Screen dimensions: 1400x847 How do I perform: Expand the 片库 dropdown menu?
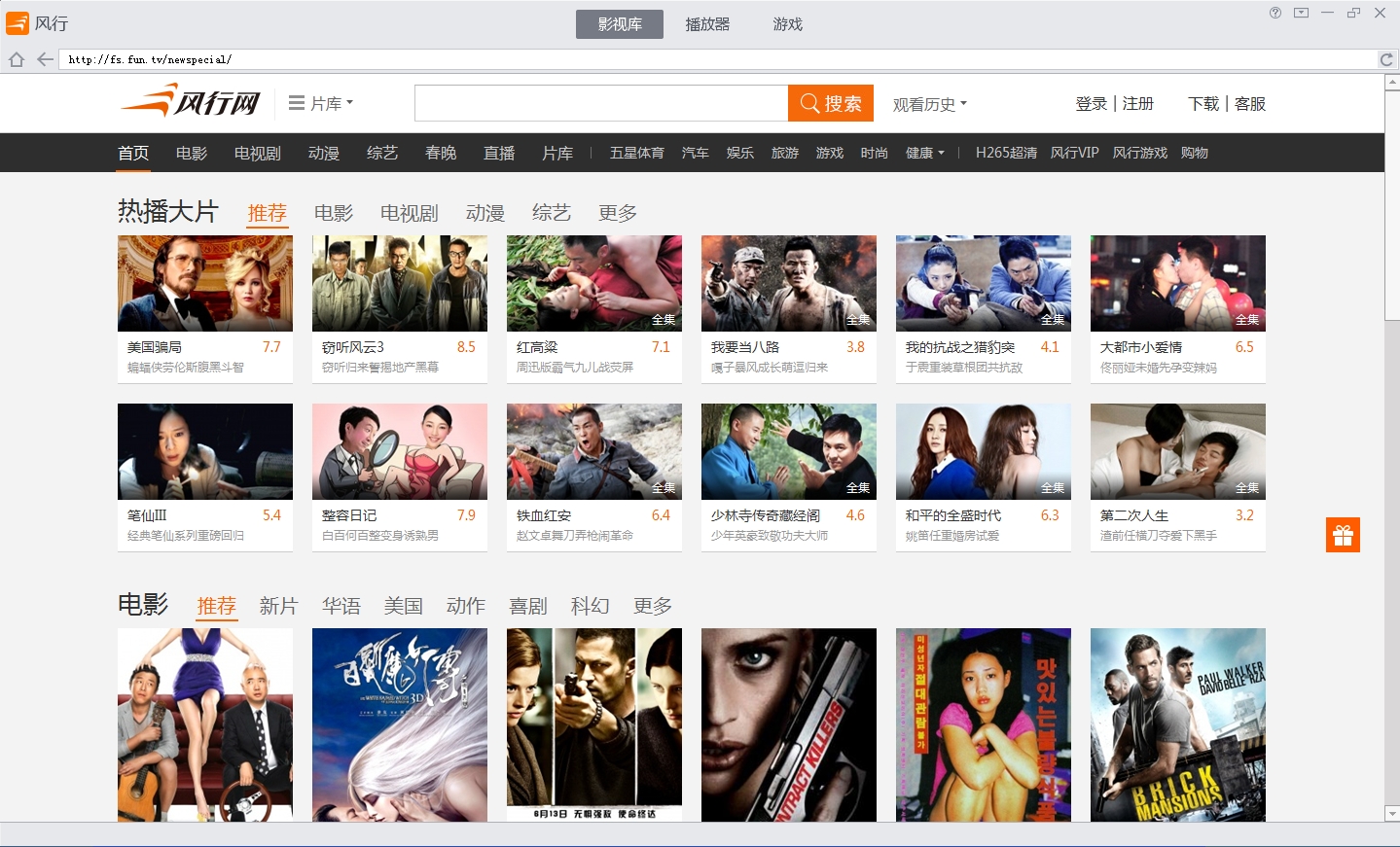coord(322,103)
